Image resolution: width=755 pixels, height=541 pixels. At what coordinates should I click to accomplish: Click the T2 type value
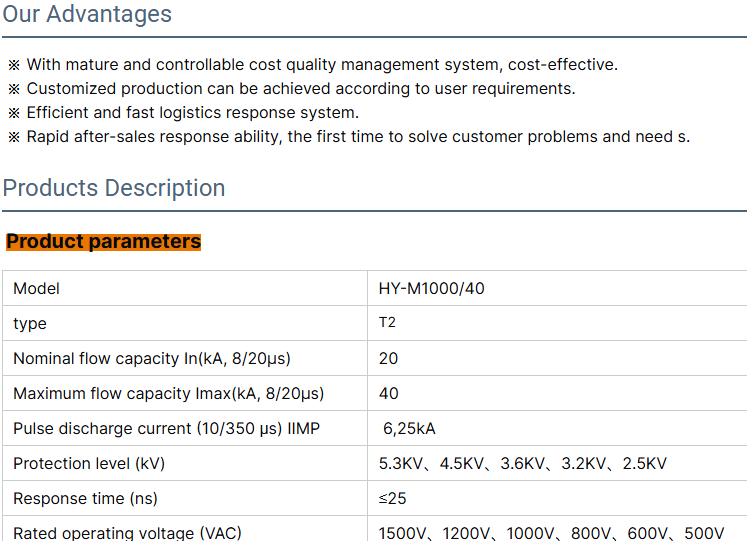(x=387, y=323)
